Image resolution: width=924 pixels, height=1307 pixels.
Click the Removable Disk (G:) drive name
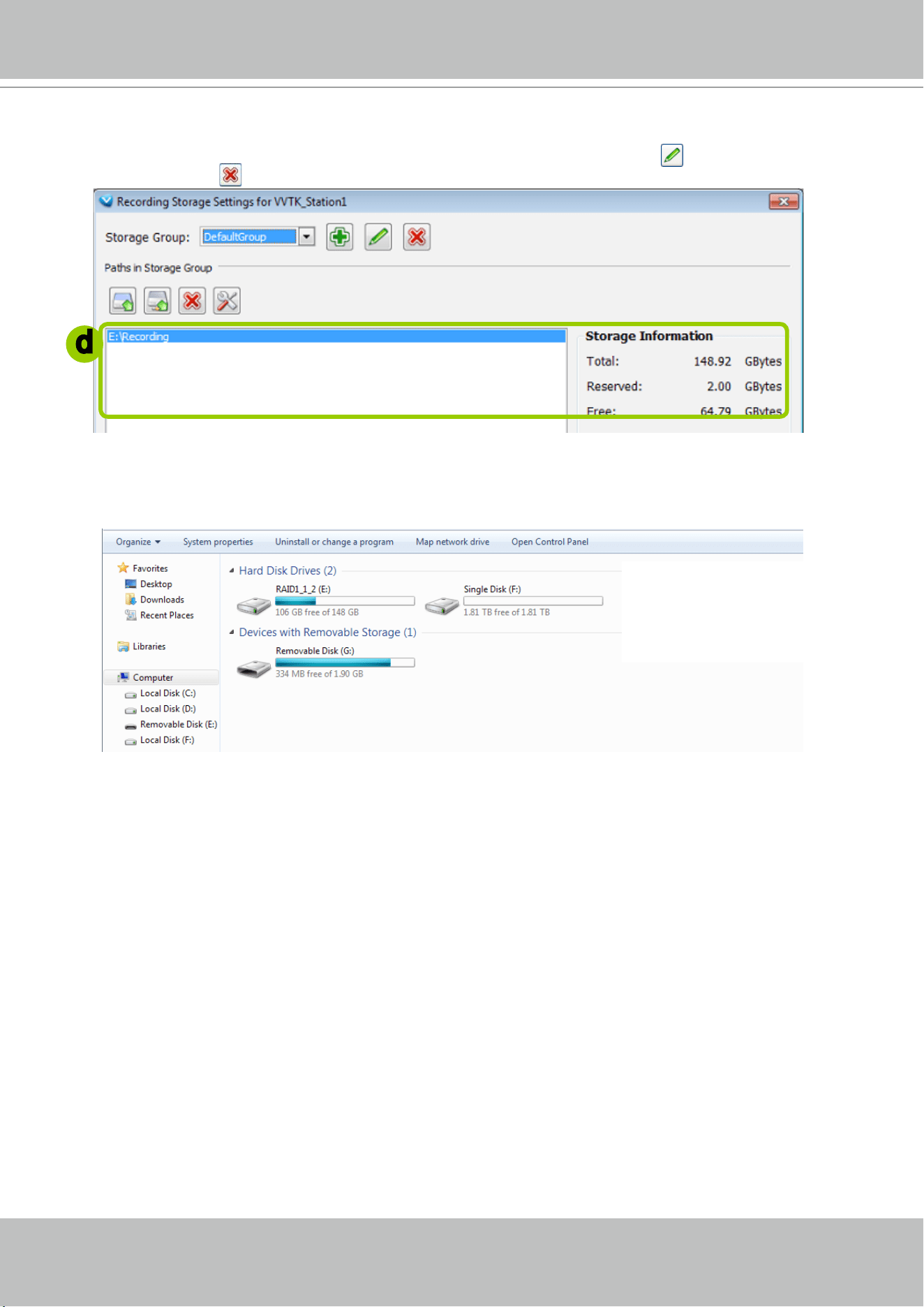(x=315, y=651)
